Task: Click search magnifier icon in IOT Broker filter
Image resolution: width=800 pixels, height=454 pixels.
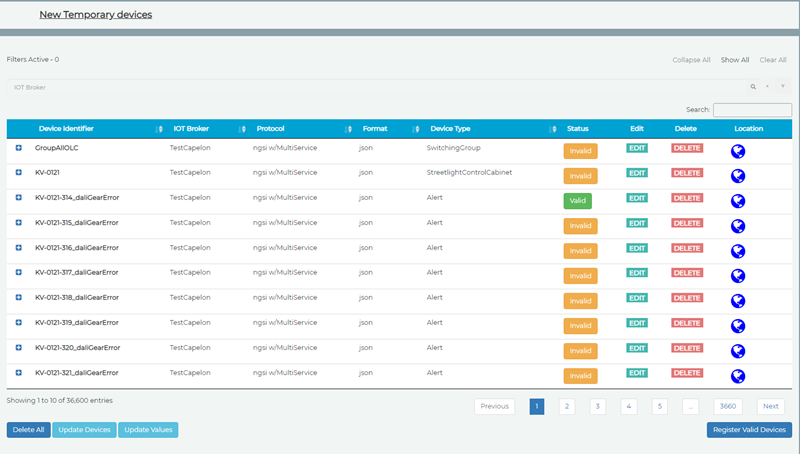Action: (x=753, y=87)
